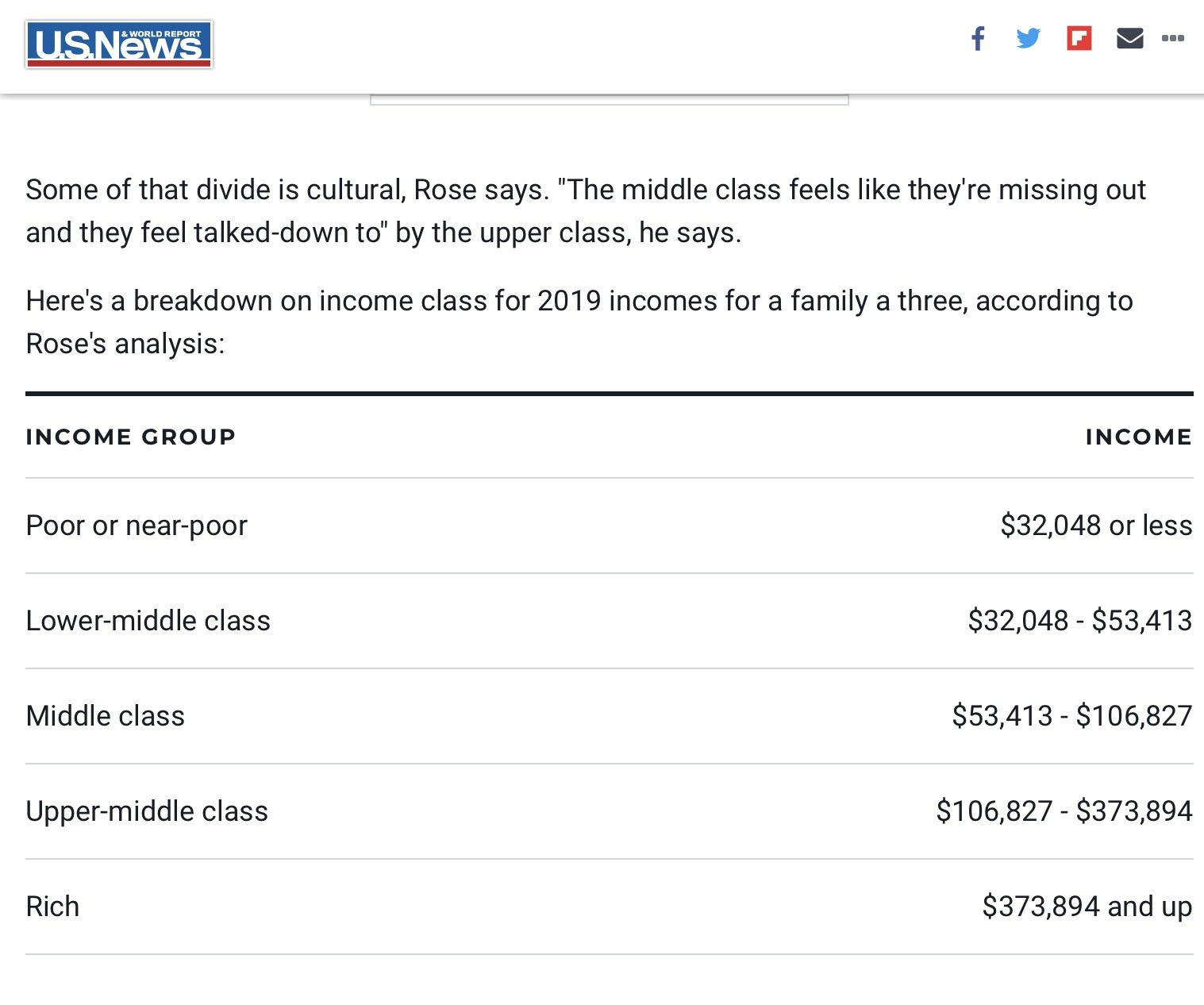Click the INCOME column header
The height and width of the screenshot is (1005, 1204).
1139,437
